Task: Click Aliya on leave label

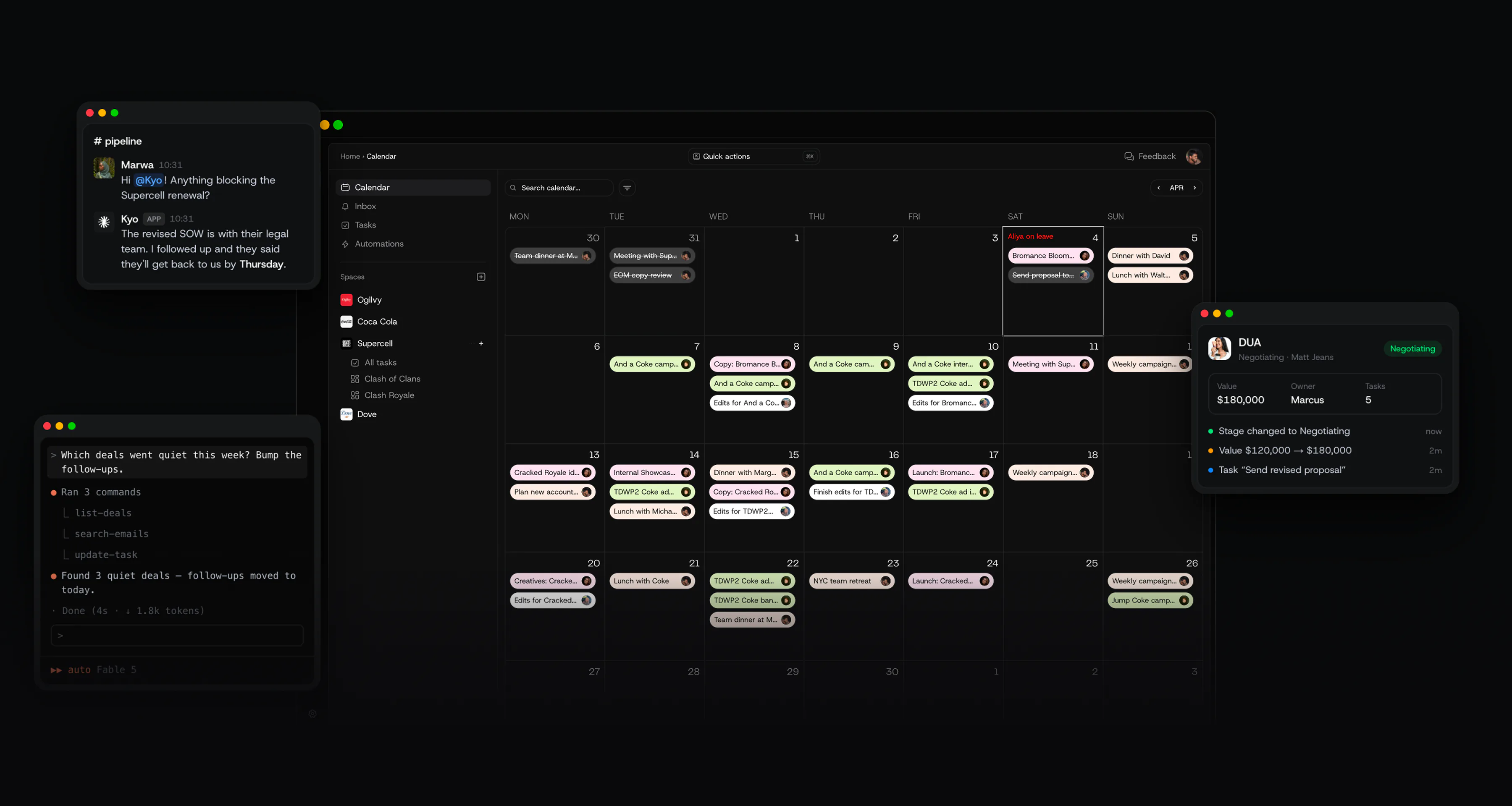Action: point(1030,236)
